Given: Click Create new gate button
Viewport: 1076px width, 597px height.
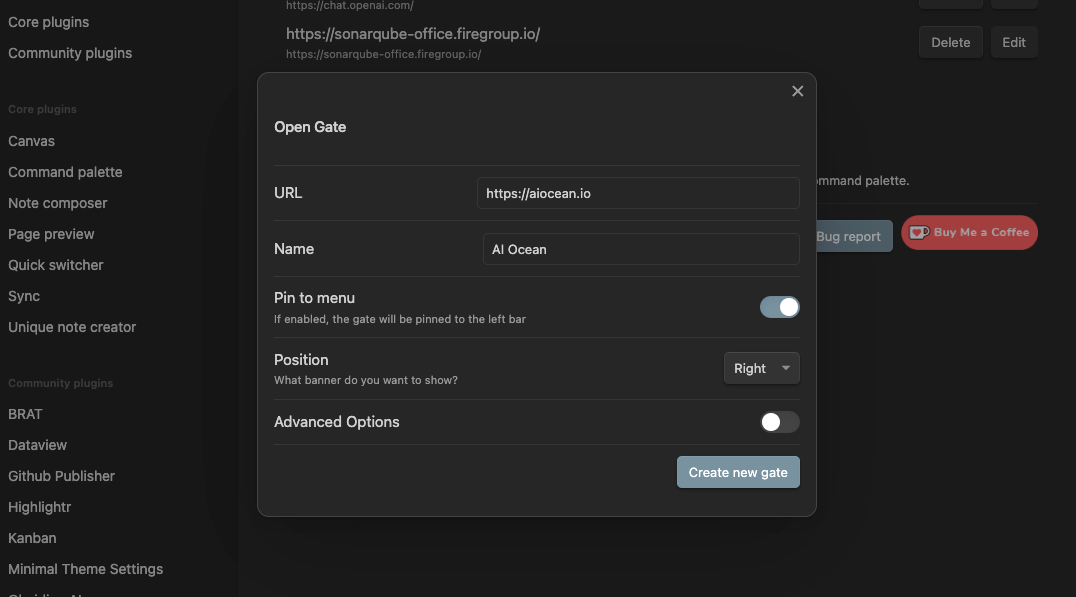Looking at the screenshot, I should click(738, 472).
